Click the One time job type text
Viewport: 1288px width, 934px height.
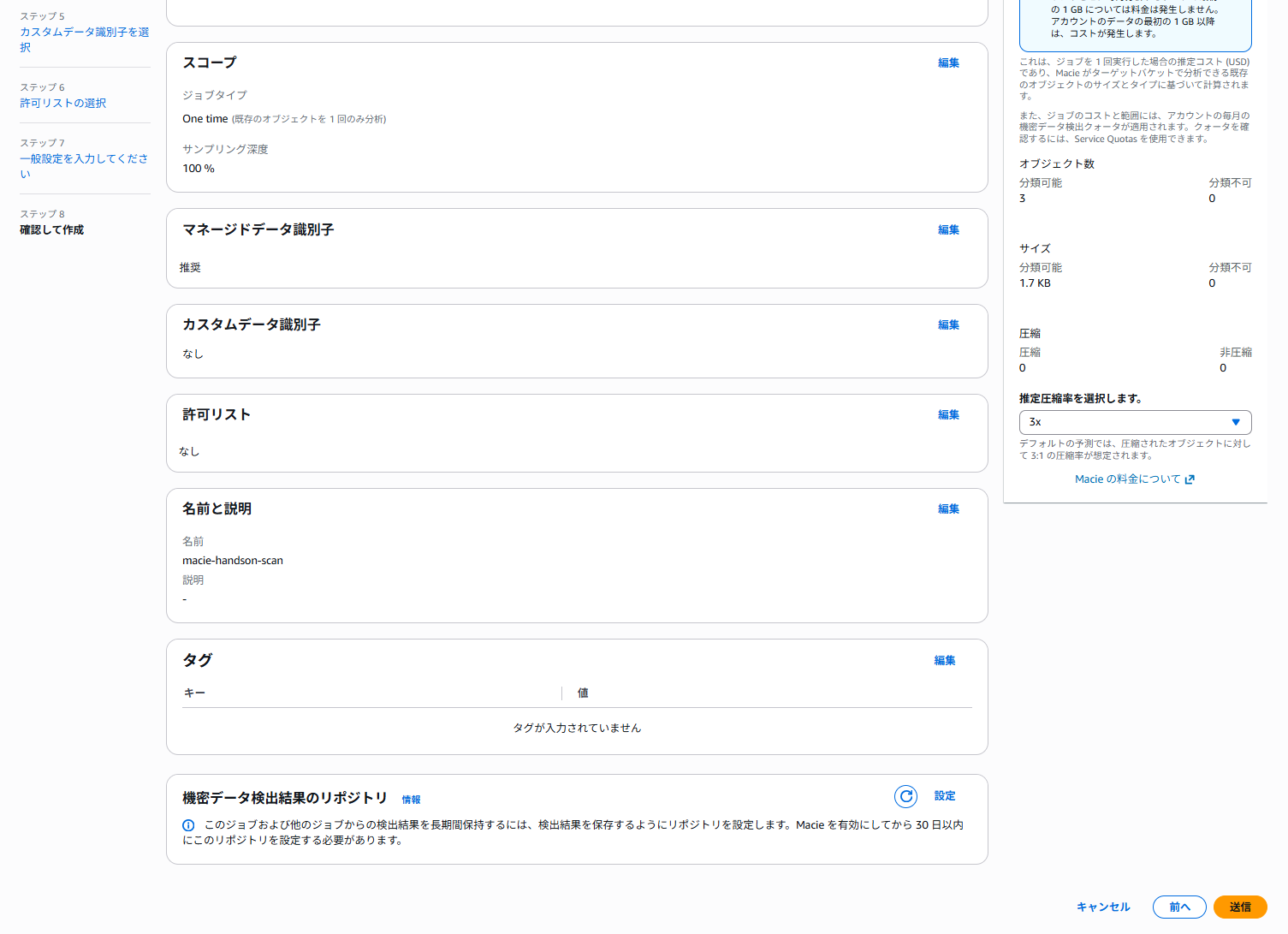pos(205,119)
